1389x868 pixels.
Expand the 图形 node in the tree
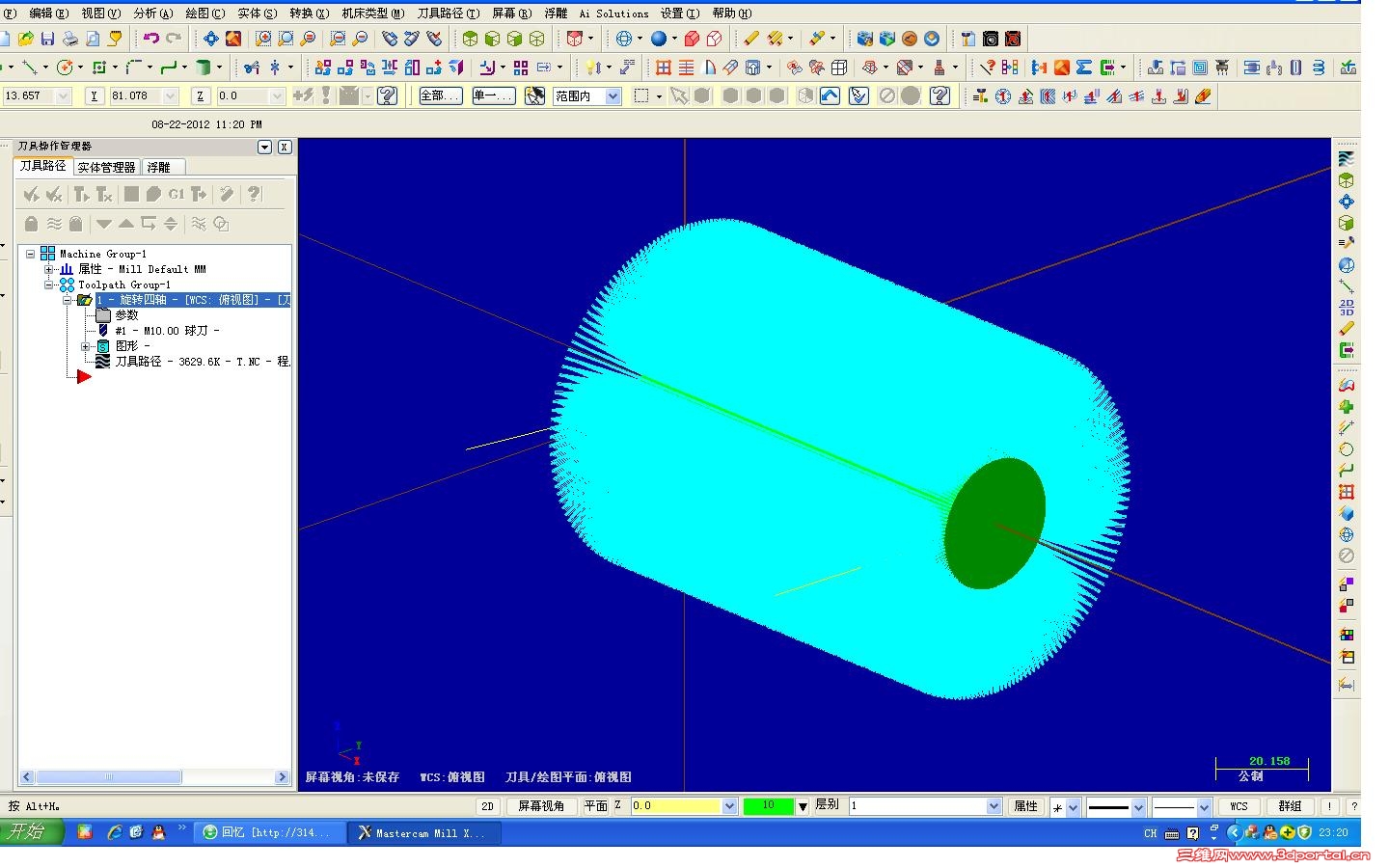click(86, 345)
